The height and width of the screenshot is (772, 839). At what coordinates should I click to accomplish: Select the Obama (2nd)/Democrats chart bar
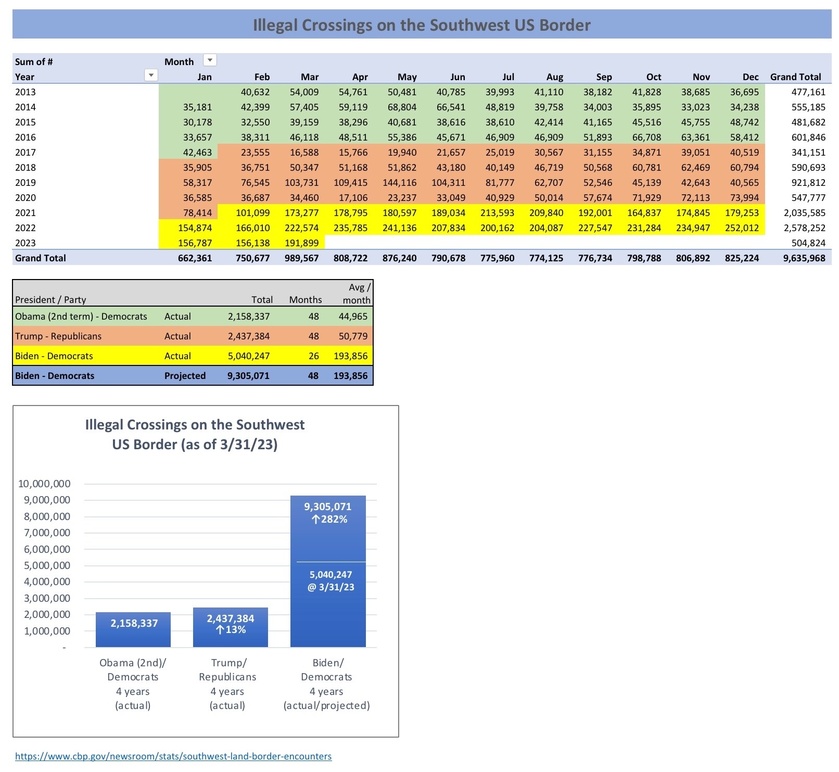133,630
